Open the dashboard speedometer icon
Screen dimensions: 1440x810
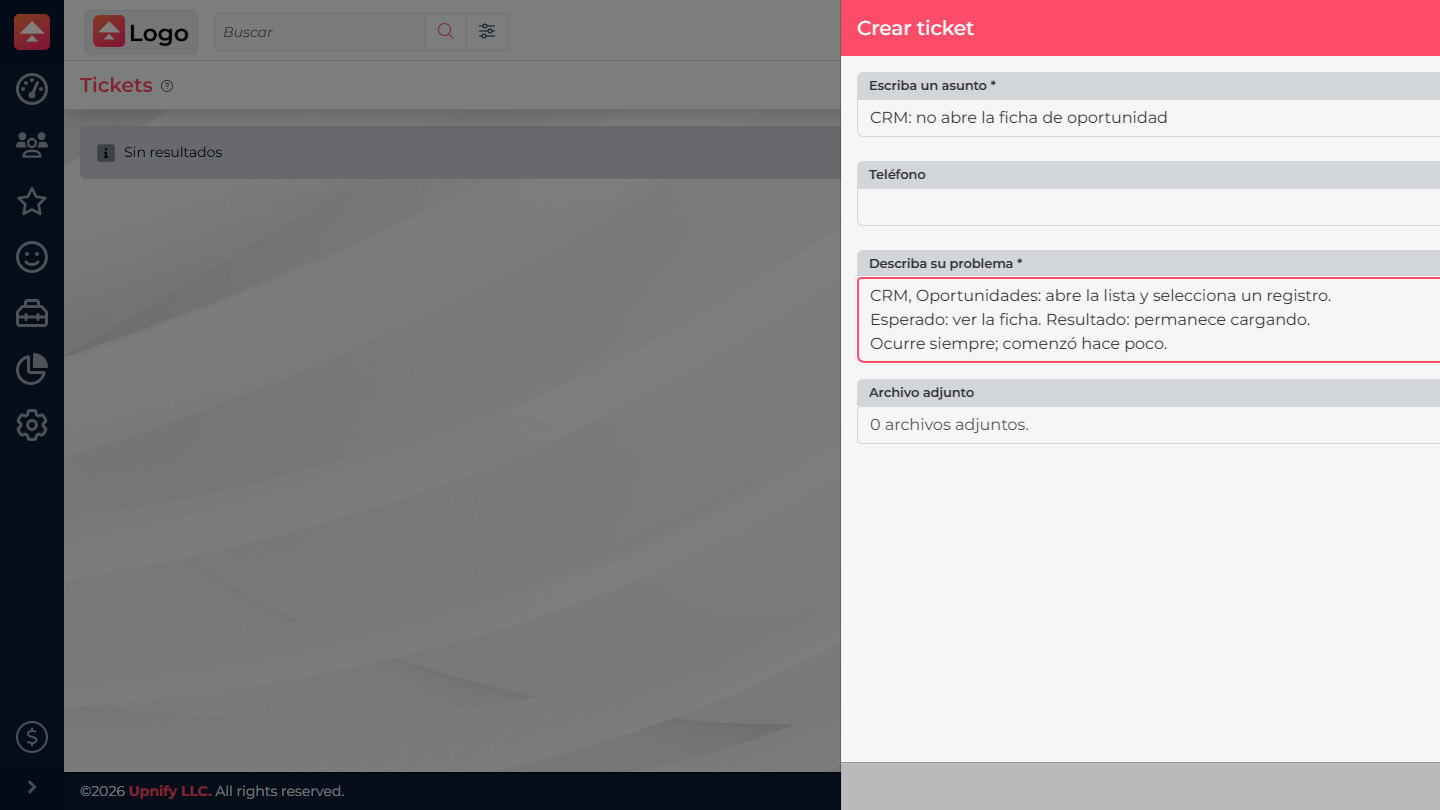pyautogui.click(x=32, y=89)
